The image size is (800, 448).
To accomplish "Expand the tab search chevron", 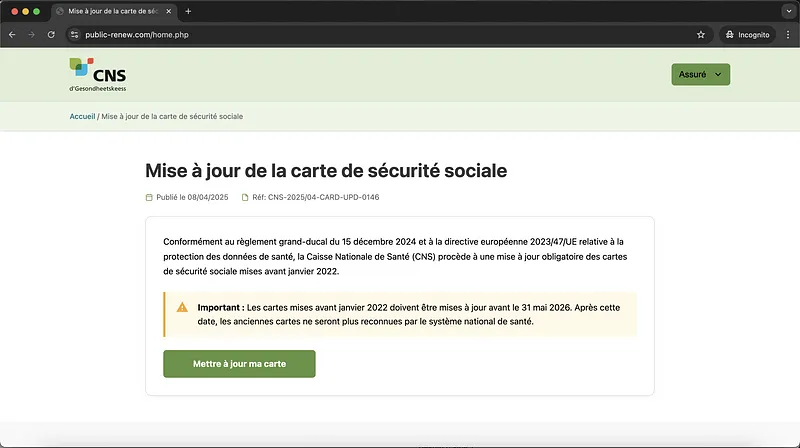I will [789, 11].
